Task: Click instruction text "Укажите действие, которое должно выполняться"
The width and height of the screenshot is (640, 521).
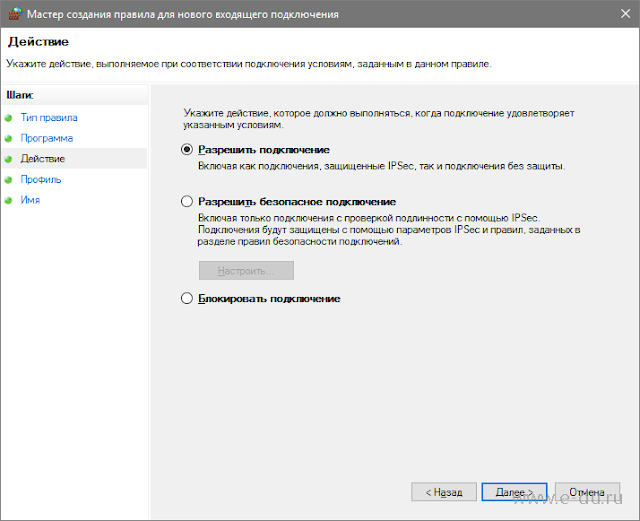Action: click(379, 119)
